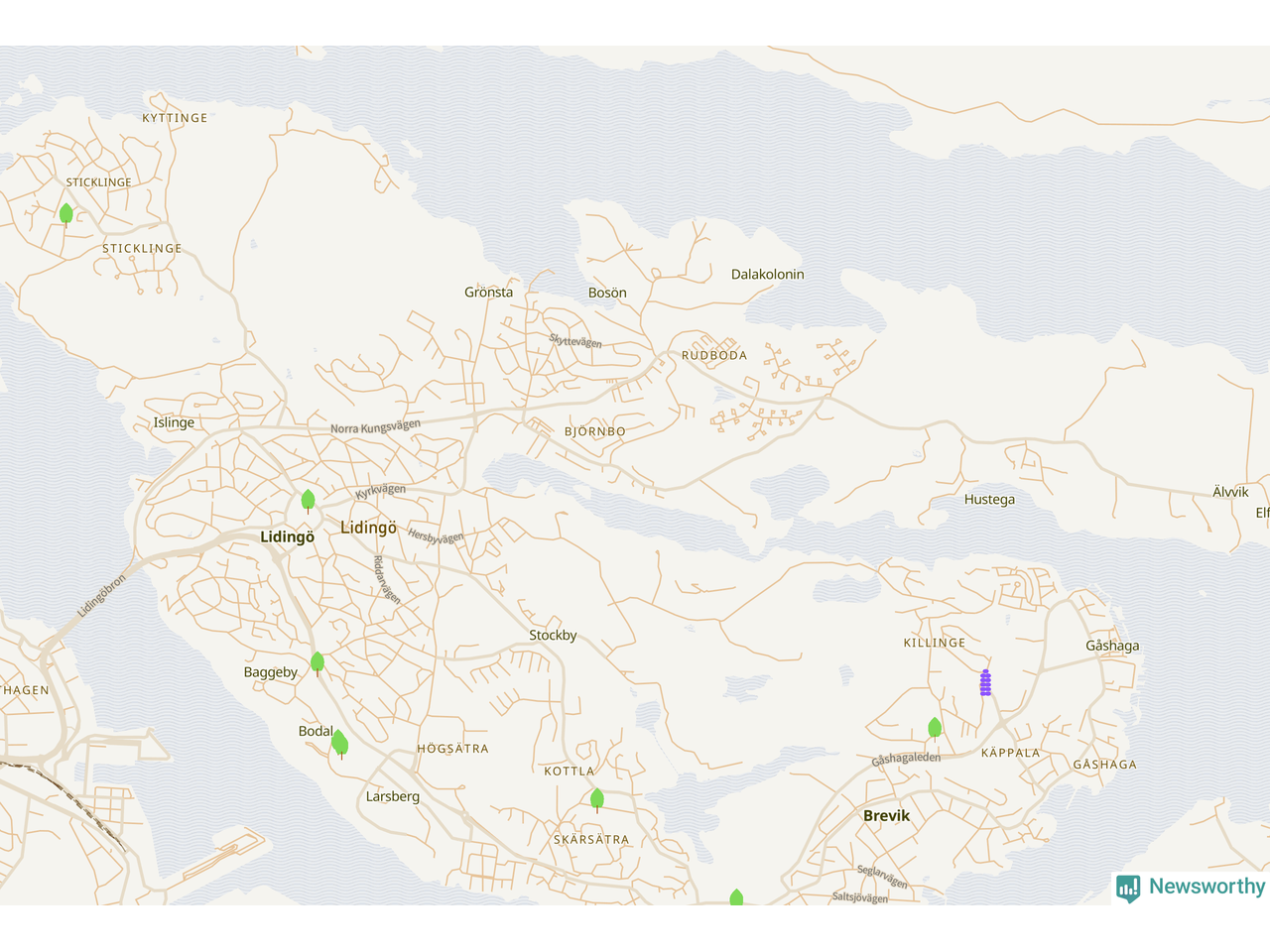Select the Seglarvägen street label
This screenshot has width=1270, height=952.
point(882,877)
